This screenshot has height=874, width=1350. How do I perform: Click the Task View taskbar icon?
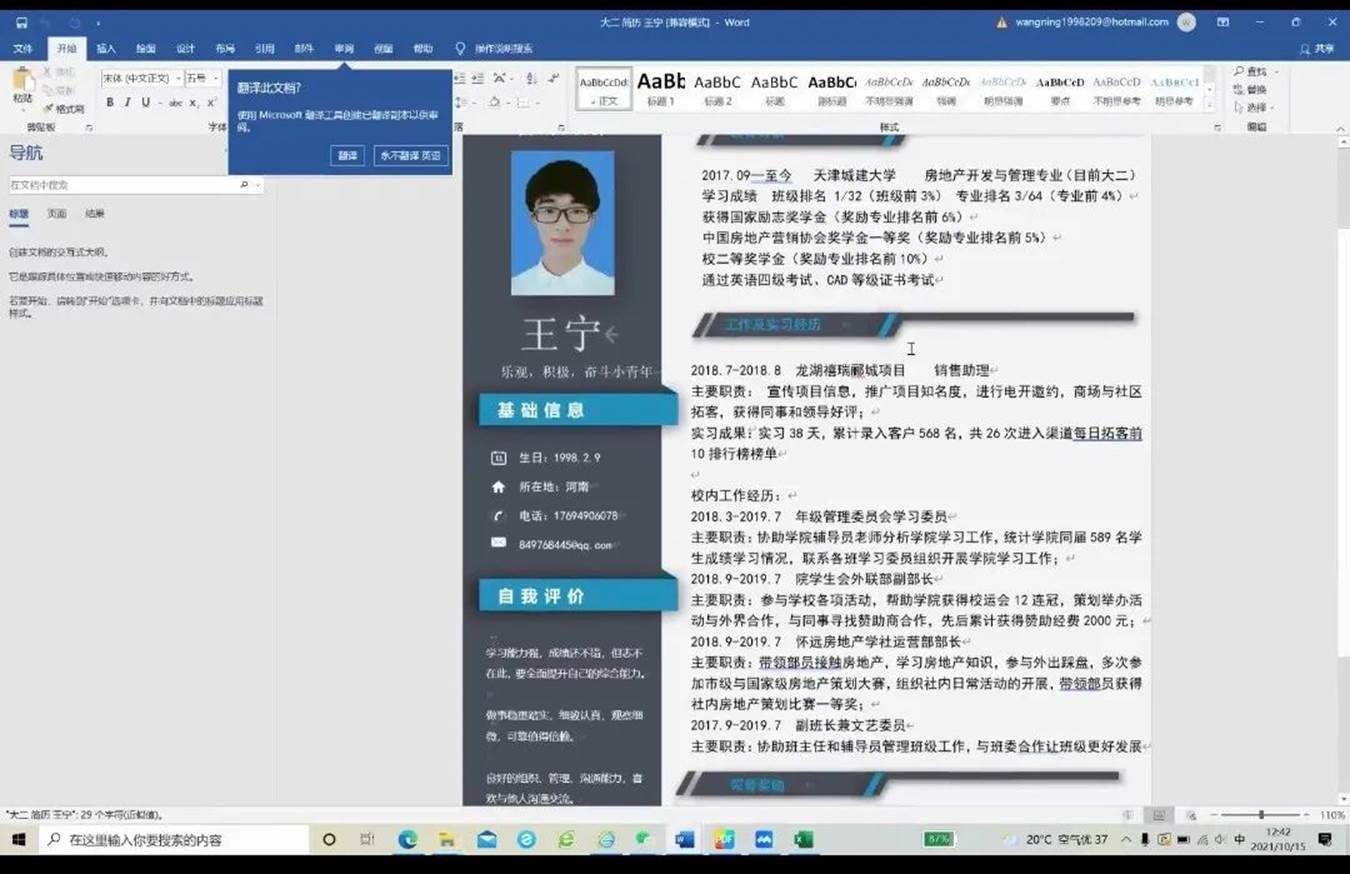pyautogui.click(x=367, y=840)
